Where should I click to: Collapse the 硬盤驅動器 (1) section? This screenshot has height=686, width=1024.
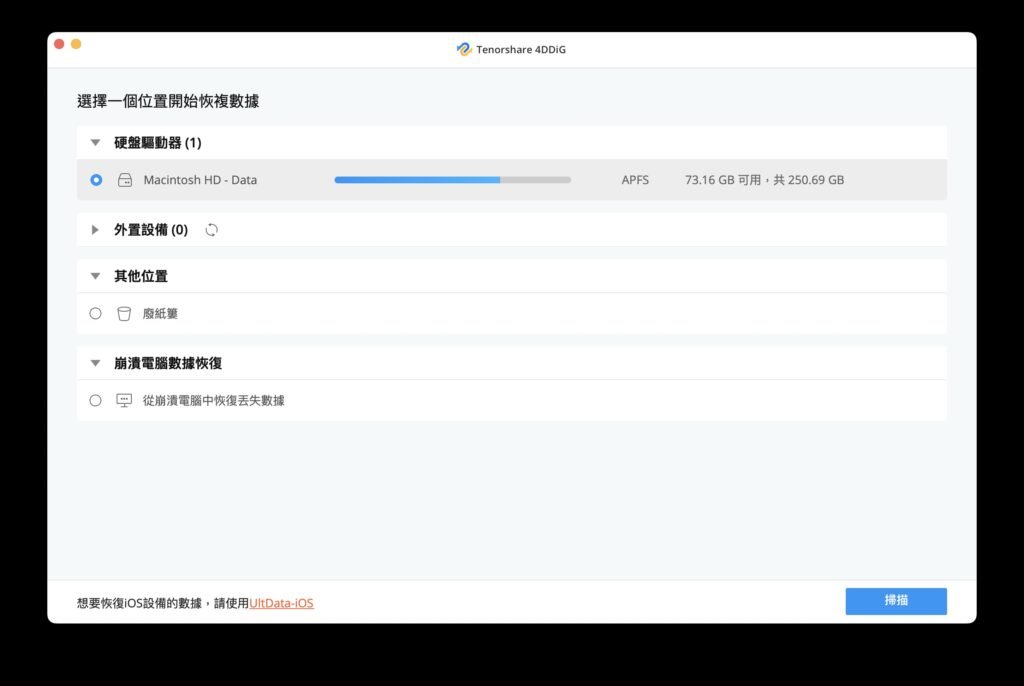coord(95,142)
